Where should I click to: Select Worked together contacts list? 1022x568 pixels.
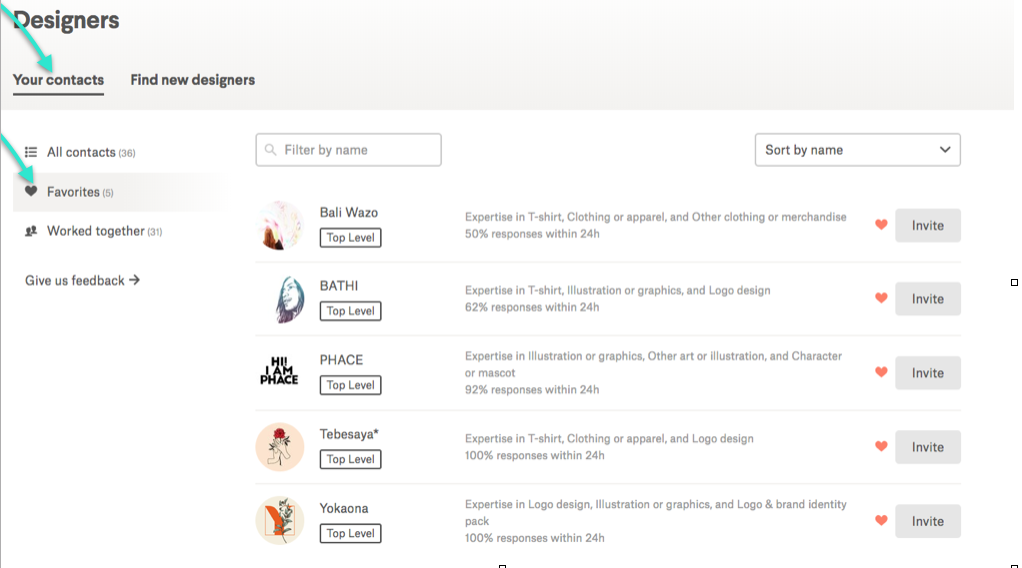(x=97, y=231)
